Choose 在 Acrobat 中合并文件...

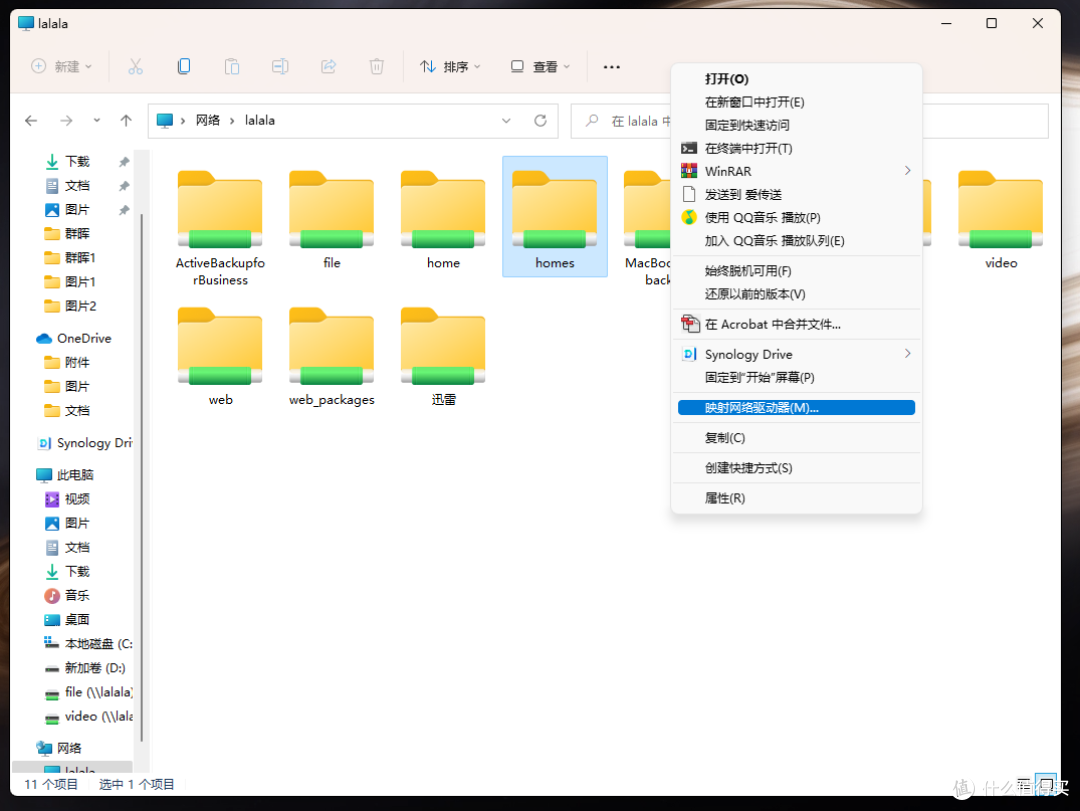pos(796,325)
